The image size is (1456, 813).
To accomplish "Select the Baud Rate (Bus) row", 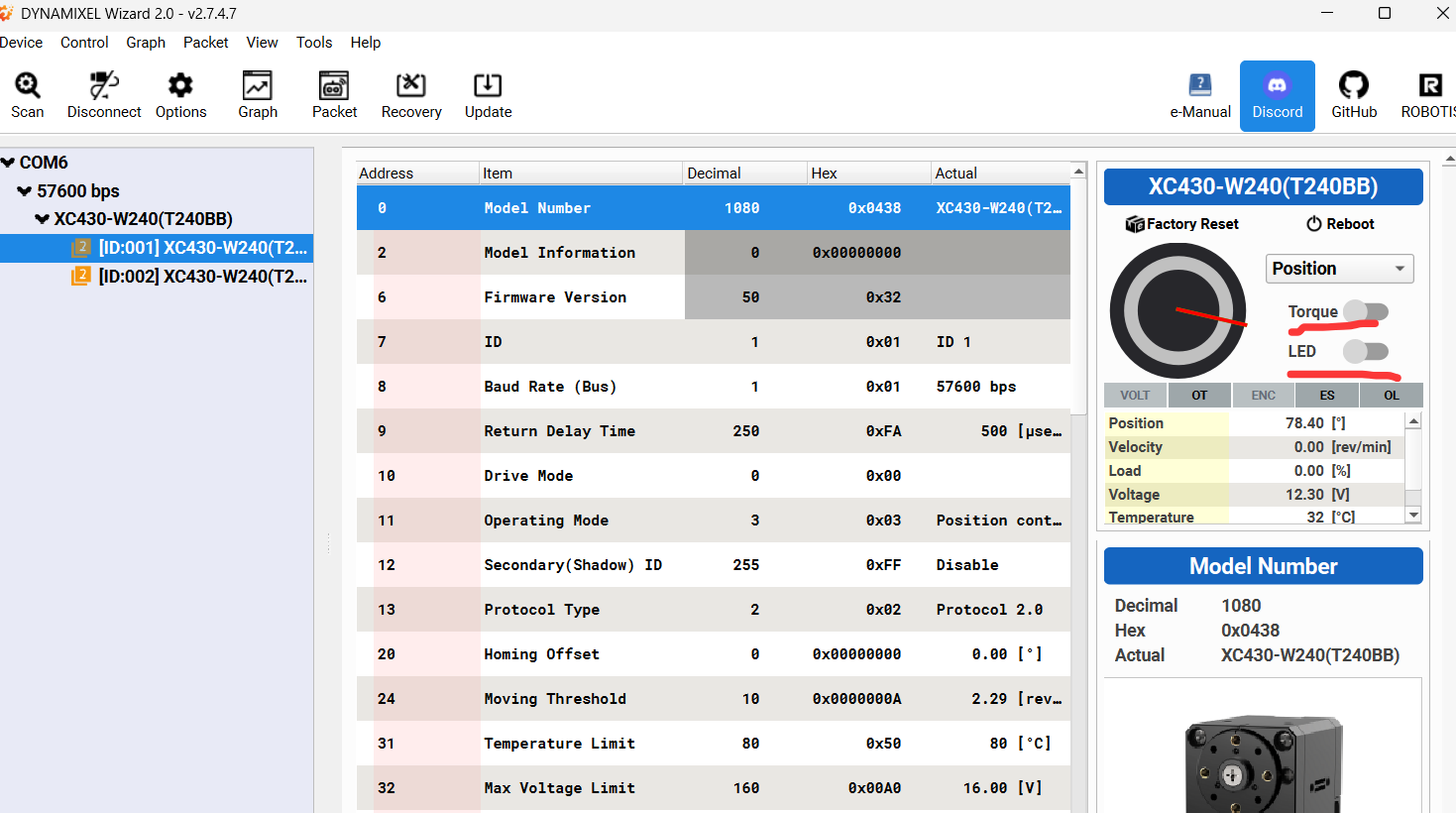I will (714, 387).
